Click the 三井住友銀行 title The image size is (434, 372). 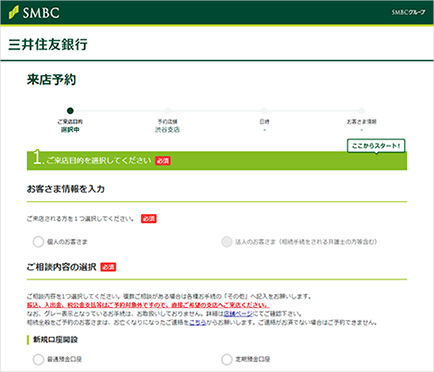[48, 44]
